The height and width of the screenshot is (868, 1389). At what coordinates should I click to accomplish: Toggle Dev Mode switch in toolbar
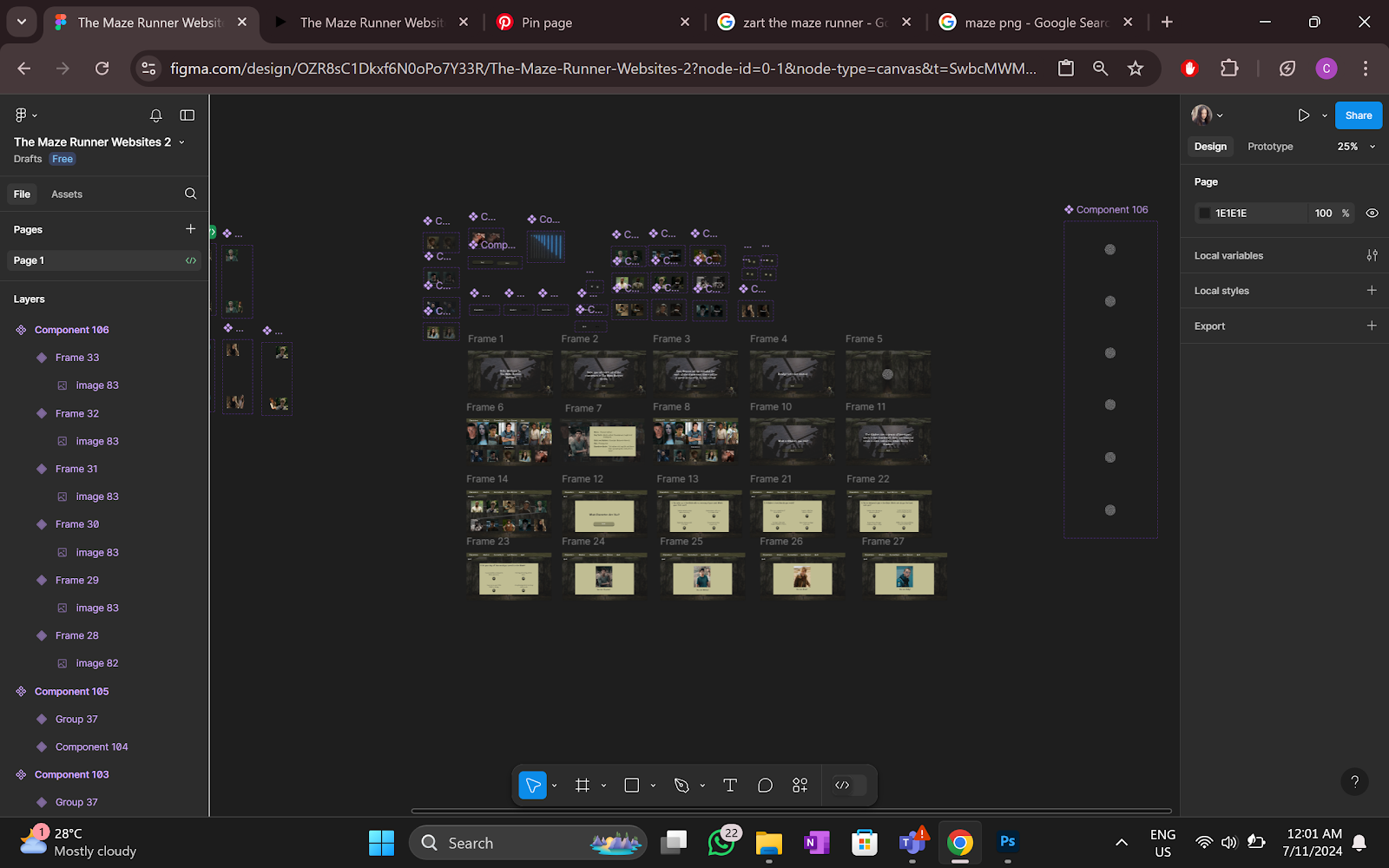[849, 786]
